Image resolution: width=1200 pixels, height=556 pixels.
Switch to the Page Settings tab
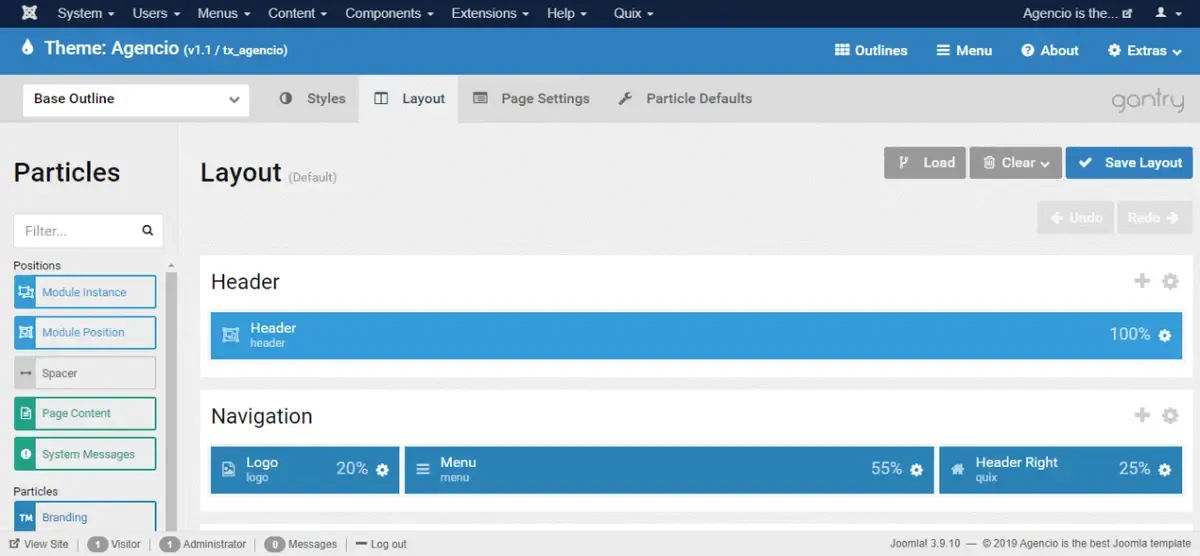pos(531,99)
